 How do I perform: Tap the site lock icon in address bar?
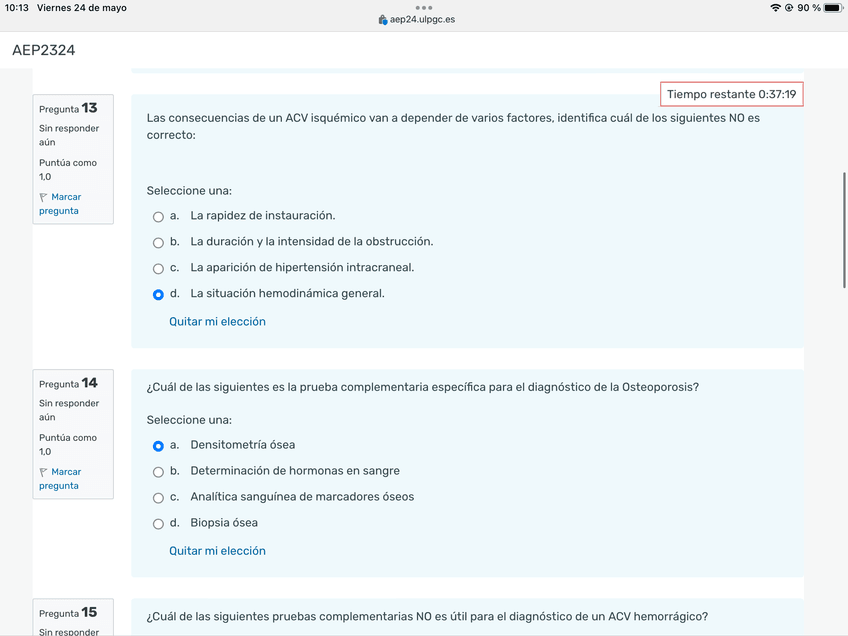tap(383, 20)
